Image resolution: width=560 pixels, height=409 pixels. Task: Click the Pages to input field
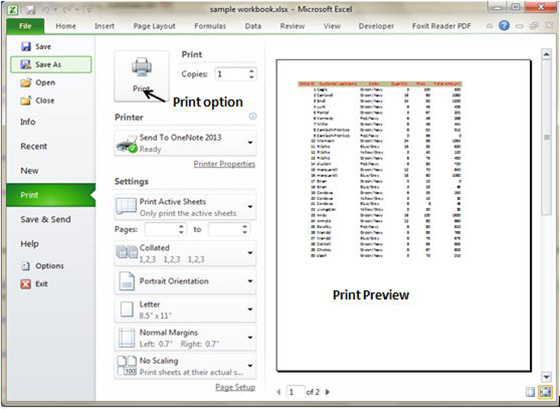[224, 229]
